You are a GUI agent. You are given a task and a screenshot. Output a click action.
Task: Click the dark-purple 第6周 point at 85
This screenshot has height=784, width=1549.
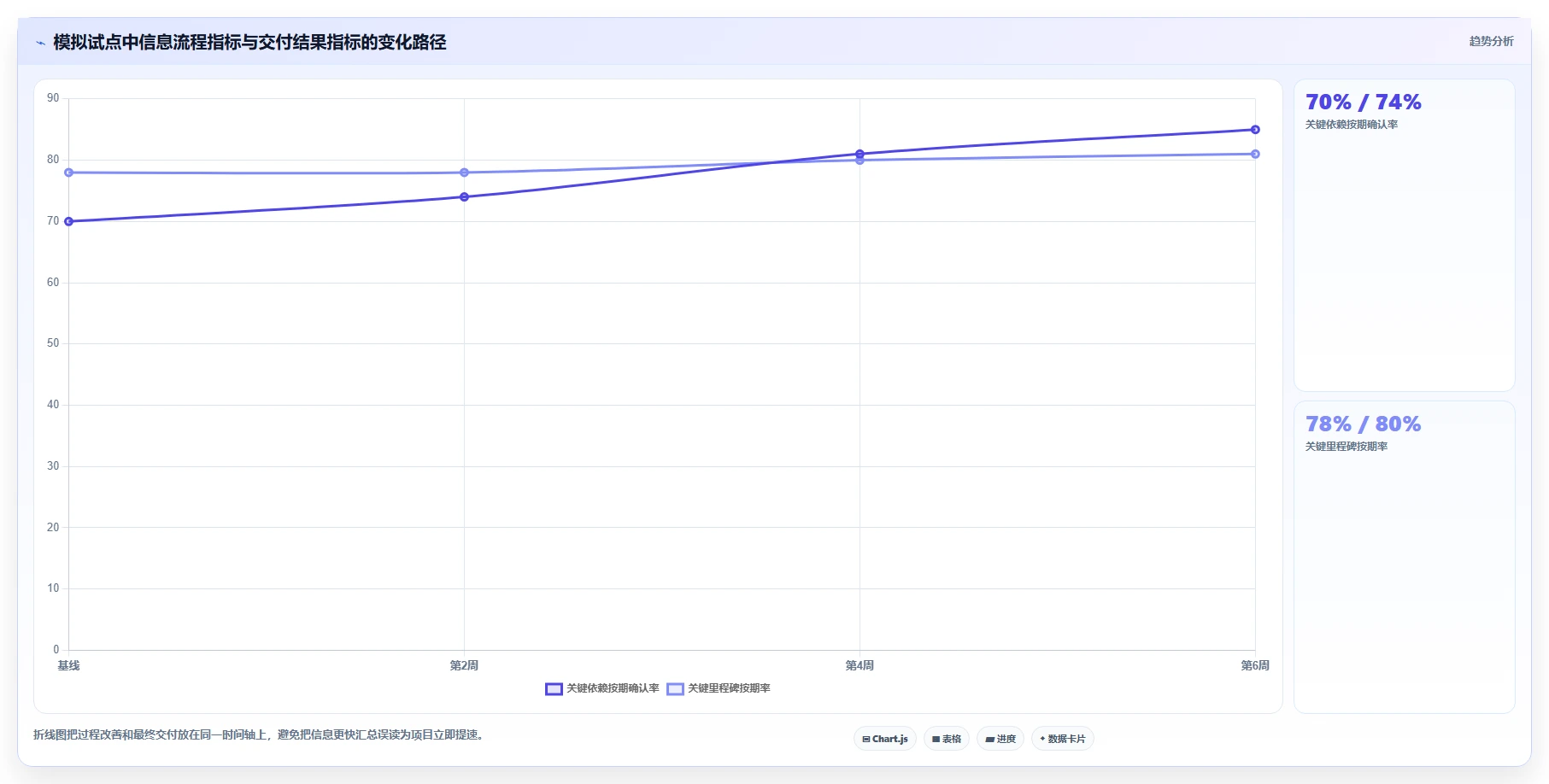click(x=1255, y=130)
